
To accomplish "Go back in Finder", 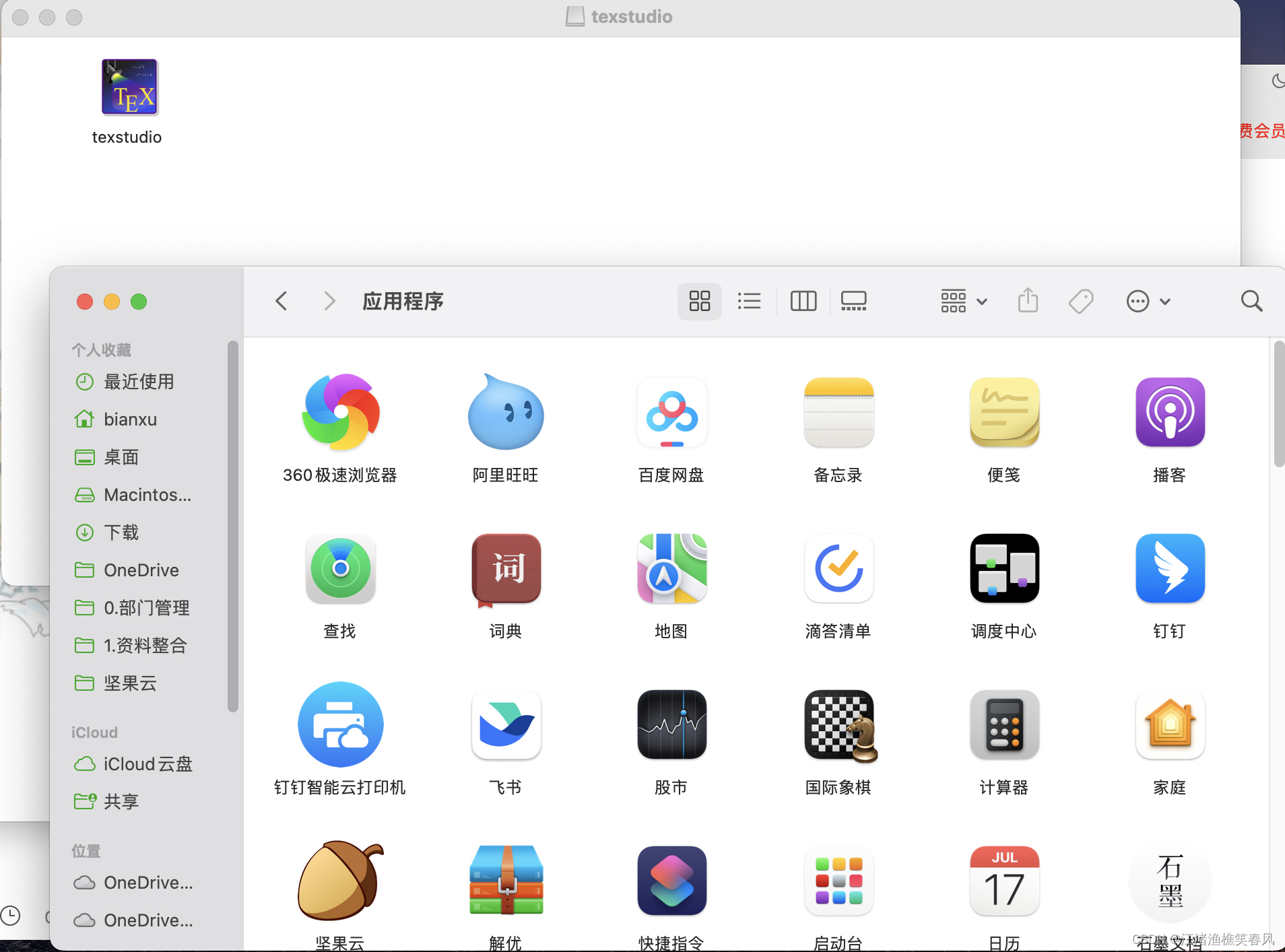I will pyautogui.click(x=282, y=301).
